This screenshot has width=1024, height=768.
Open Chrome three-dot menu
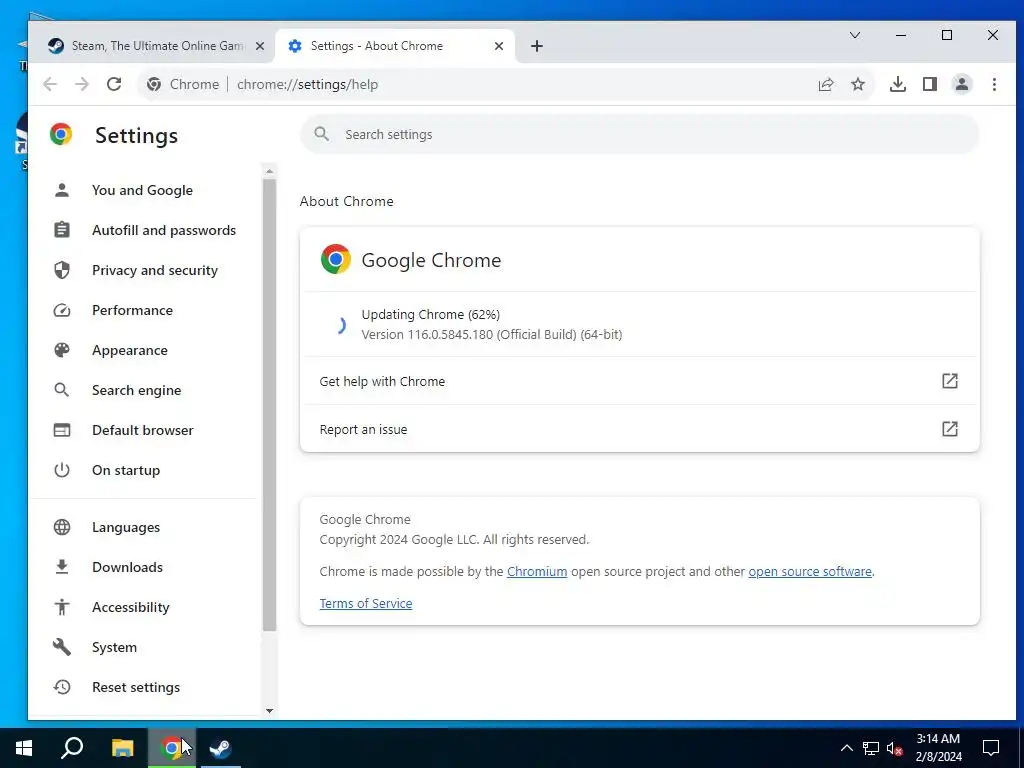tap(994, 84)
